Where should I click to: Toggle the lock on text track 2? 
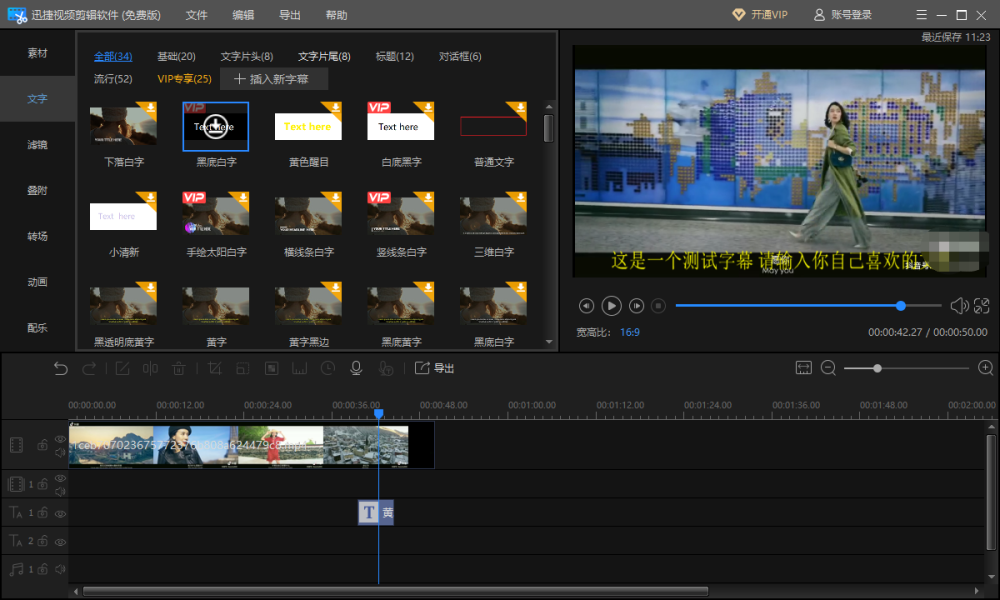[43, 541]
